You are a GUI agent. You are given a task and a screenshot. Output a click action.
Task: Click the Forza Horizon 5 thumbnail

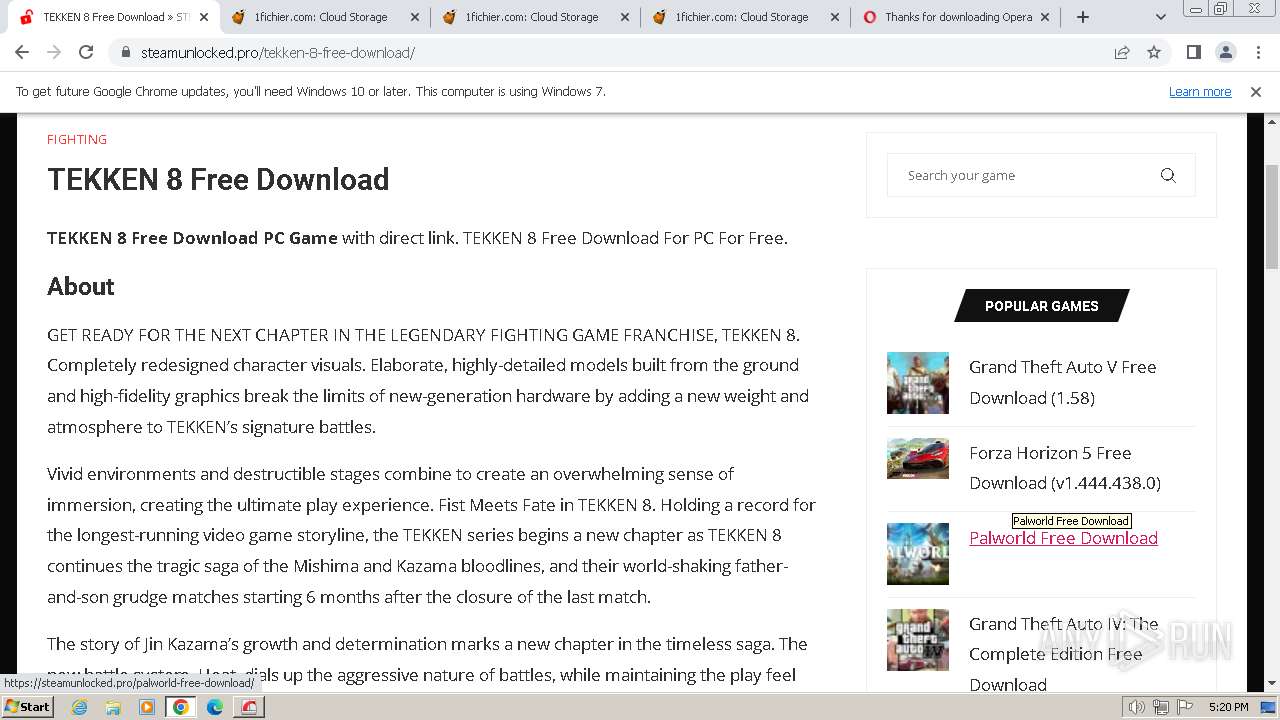[918, 458]
